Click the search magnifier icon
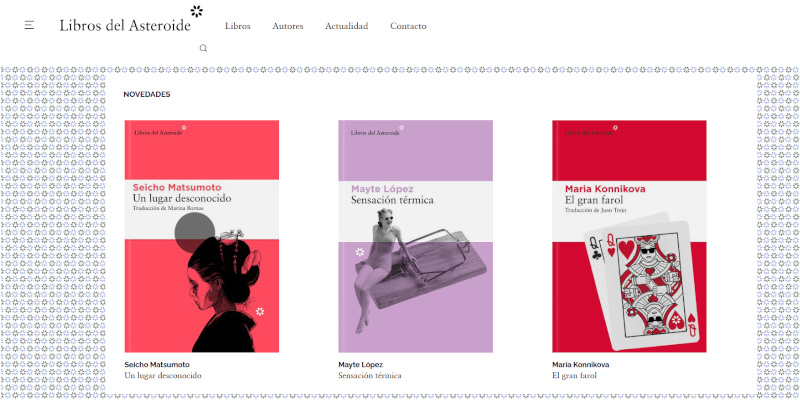Image resolution: width=800 pixels, height=400 pixels. pyautogui.click(x=203, y=48)
